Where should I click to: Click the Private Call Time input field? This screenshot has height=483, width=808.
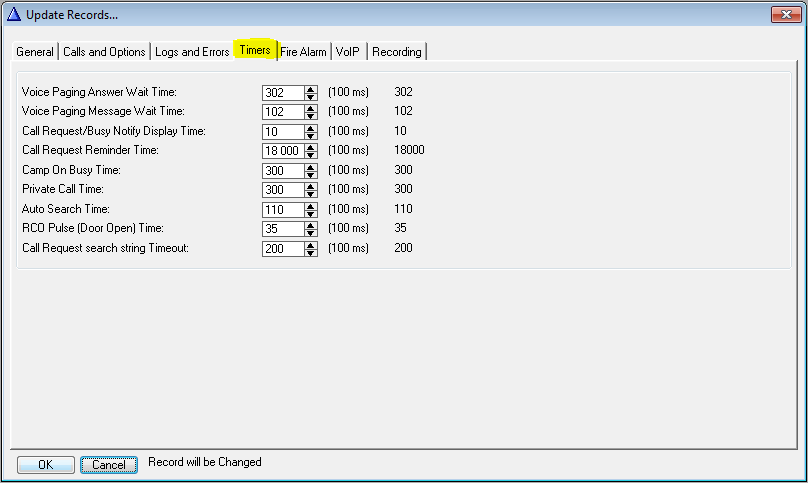tap(283, 190)
